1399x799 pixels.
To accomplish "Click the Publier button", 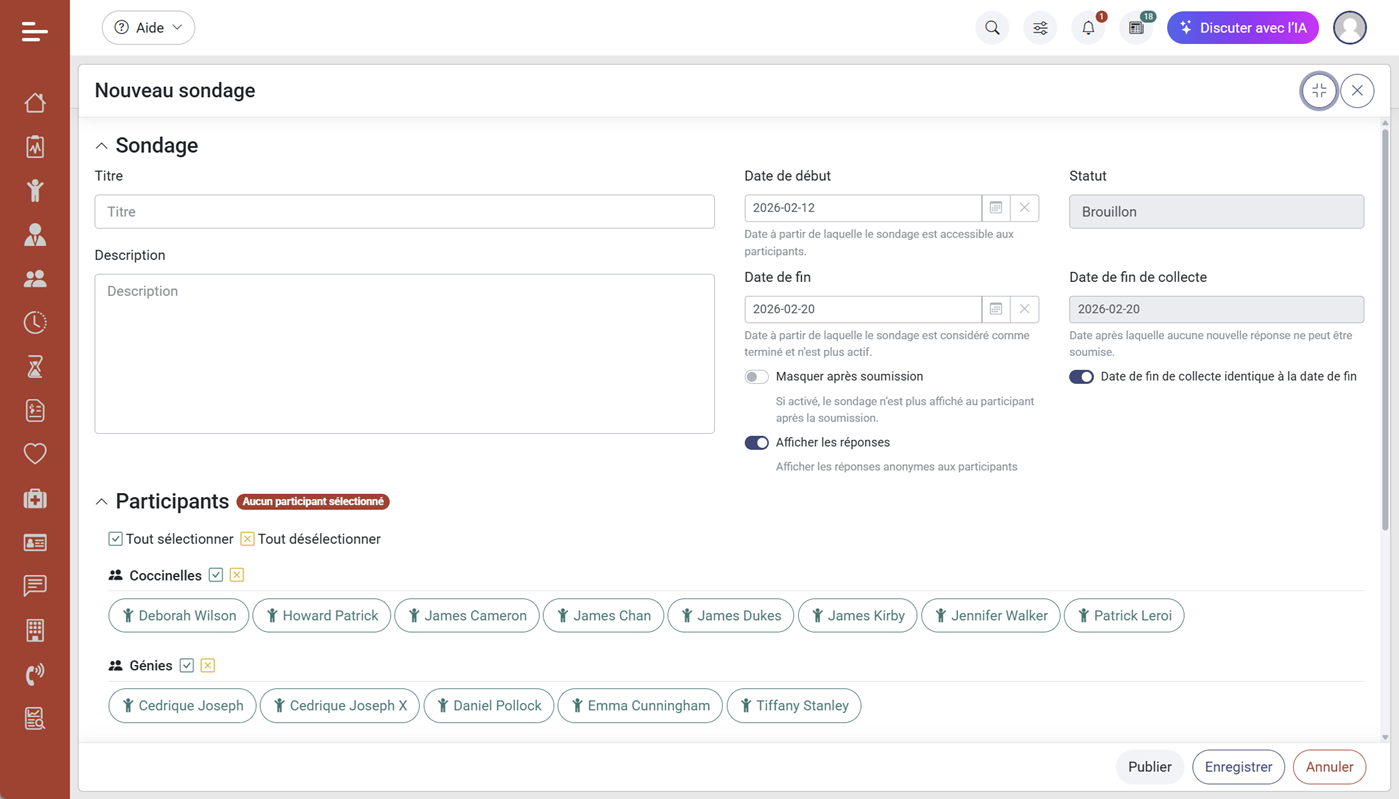I will 1149,767.
